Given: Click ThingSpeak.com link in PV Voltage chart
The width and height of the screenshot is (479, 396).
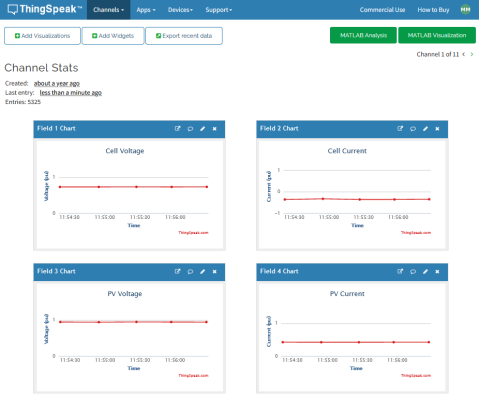Looking at the screenshot, I should tap(193, 376).
